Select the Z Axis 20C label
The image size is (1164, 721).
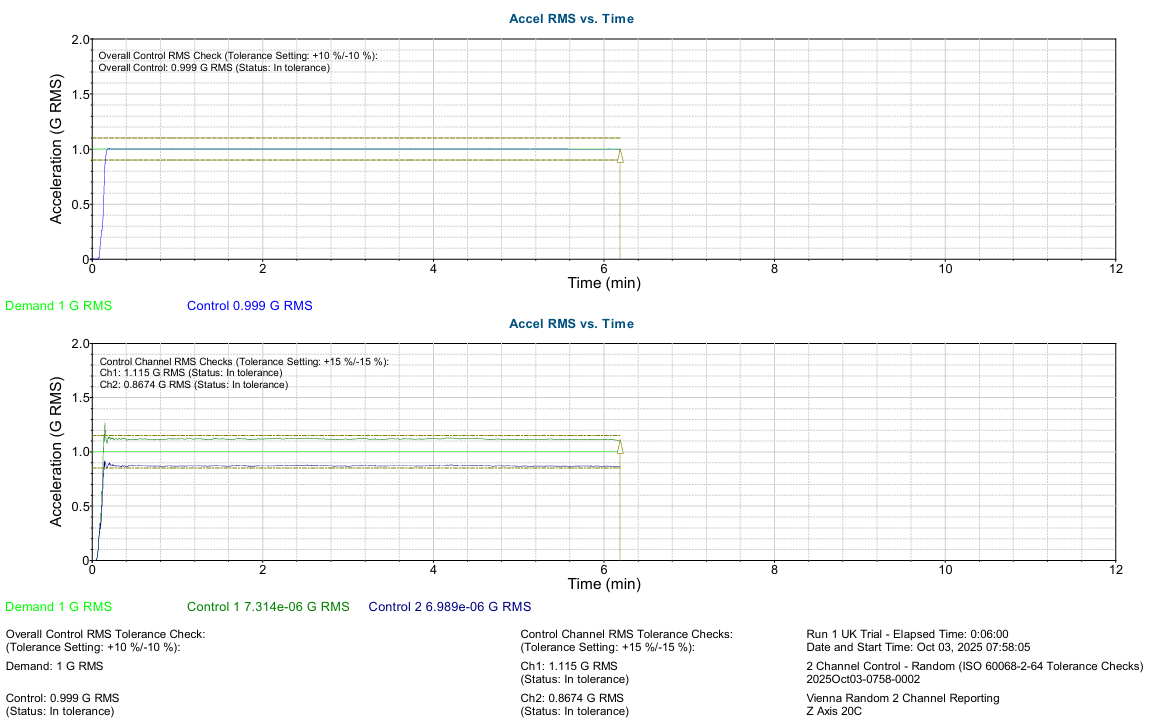point(833,710)
